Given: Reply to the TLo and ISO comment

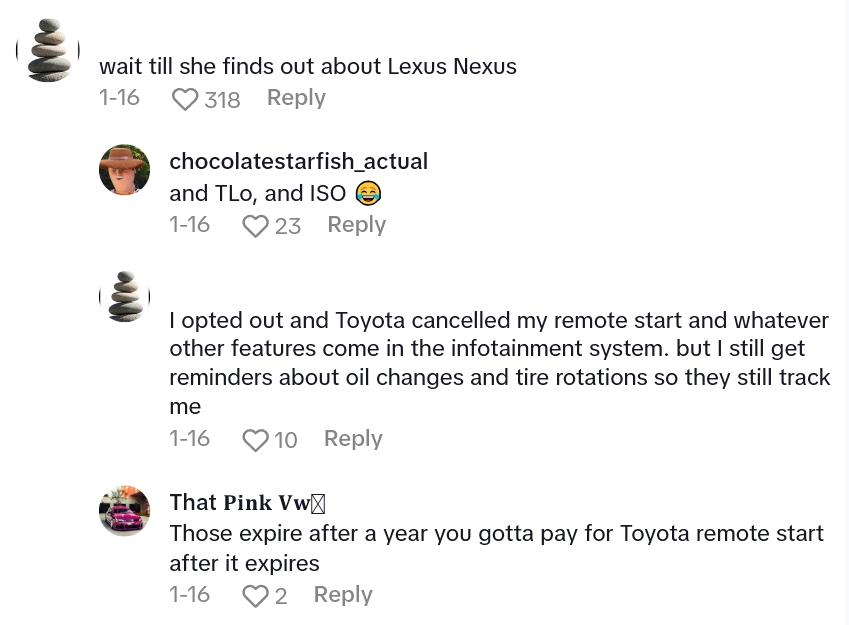Looking at the screenshot, I should click(x=356, y=225).
